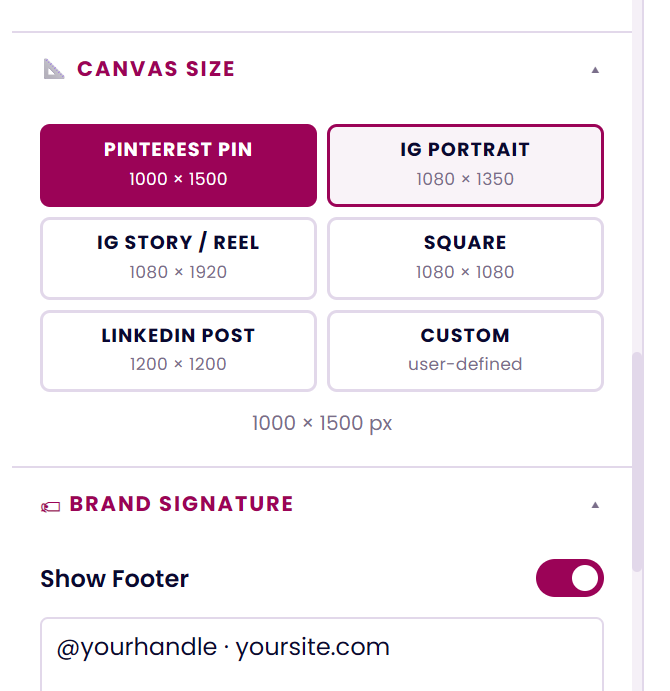Click the tag icon beside Brand Signature
670x691 pixels.
50,505
